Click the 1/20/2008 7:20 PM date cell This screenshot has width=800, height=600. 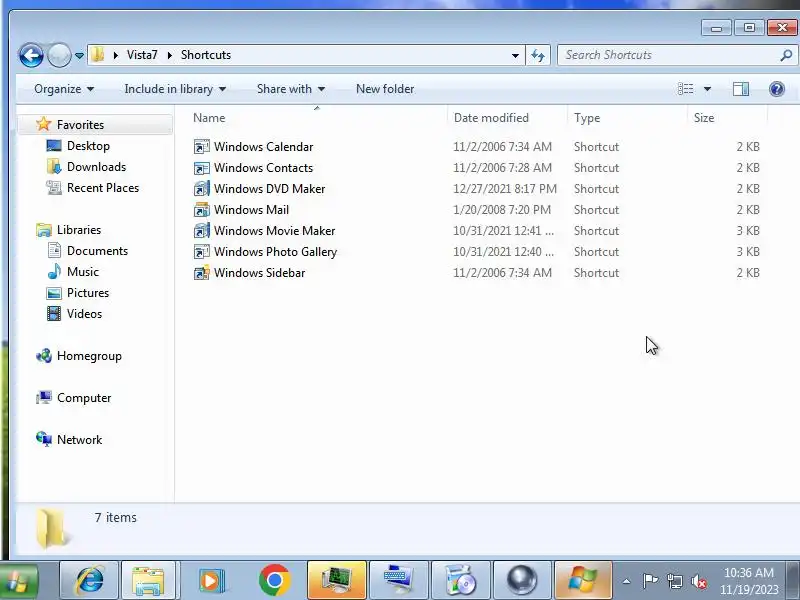pyautogui.click(x=502, y=210)
